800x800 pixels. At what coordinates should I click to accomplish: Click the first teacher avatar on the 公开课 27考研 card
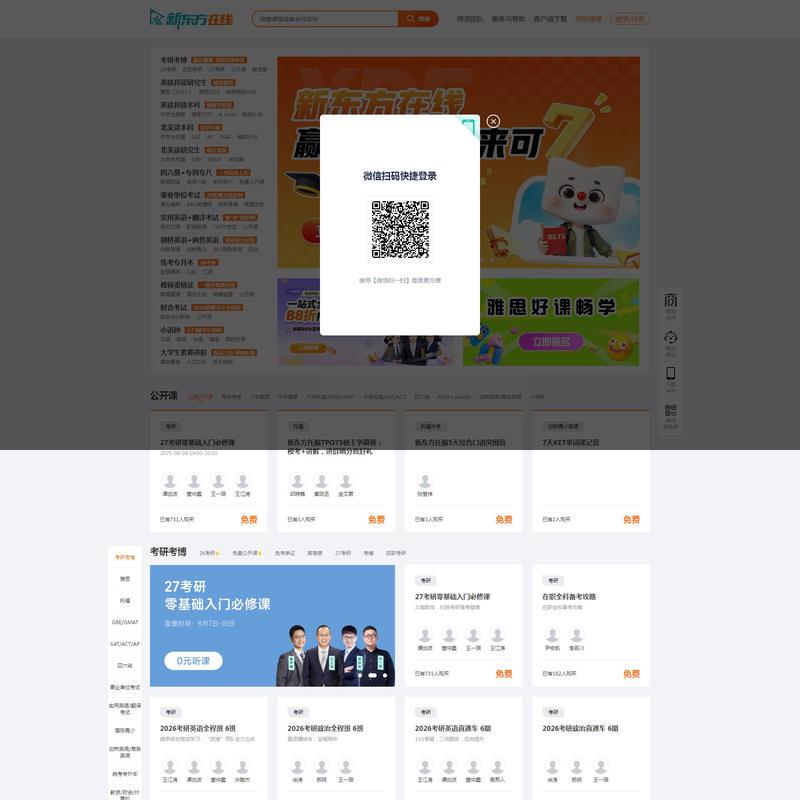coord(170,481)
